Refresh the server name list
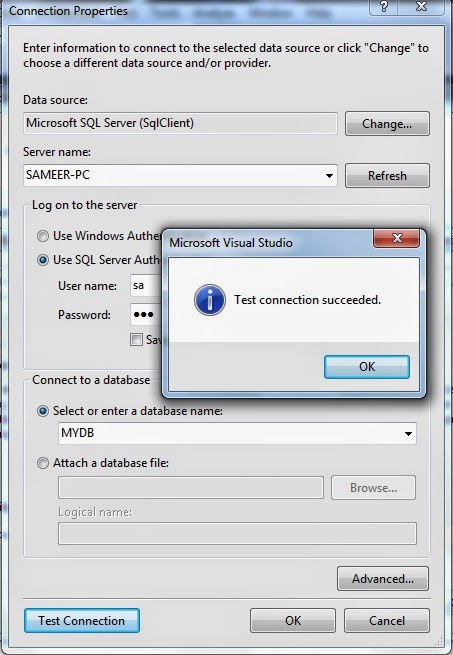This screenshot has width=453, height=655. click(x=387, y=175)
